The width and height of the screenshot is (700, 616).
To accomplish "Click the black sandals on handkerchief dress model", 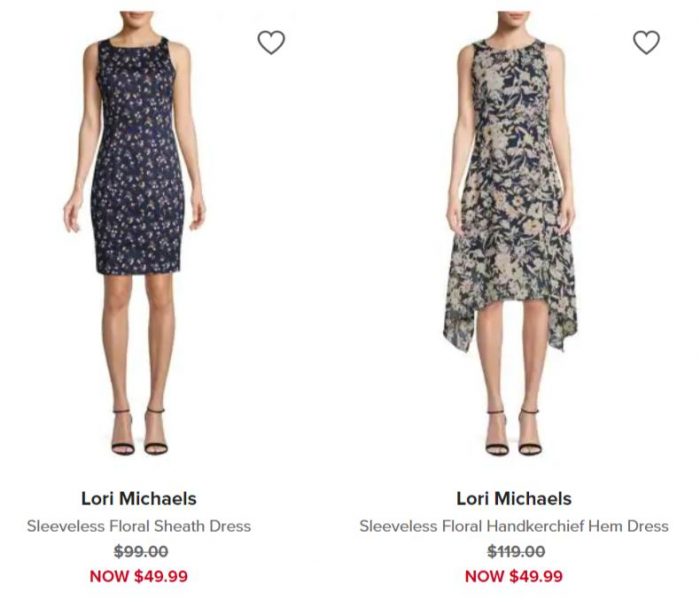I will pos(514,432).
